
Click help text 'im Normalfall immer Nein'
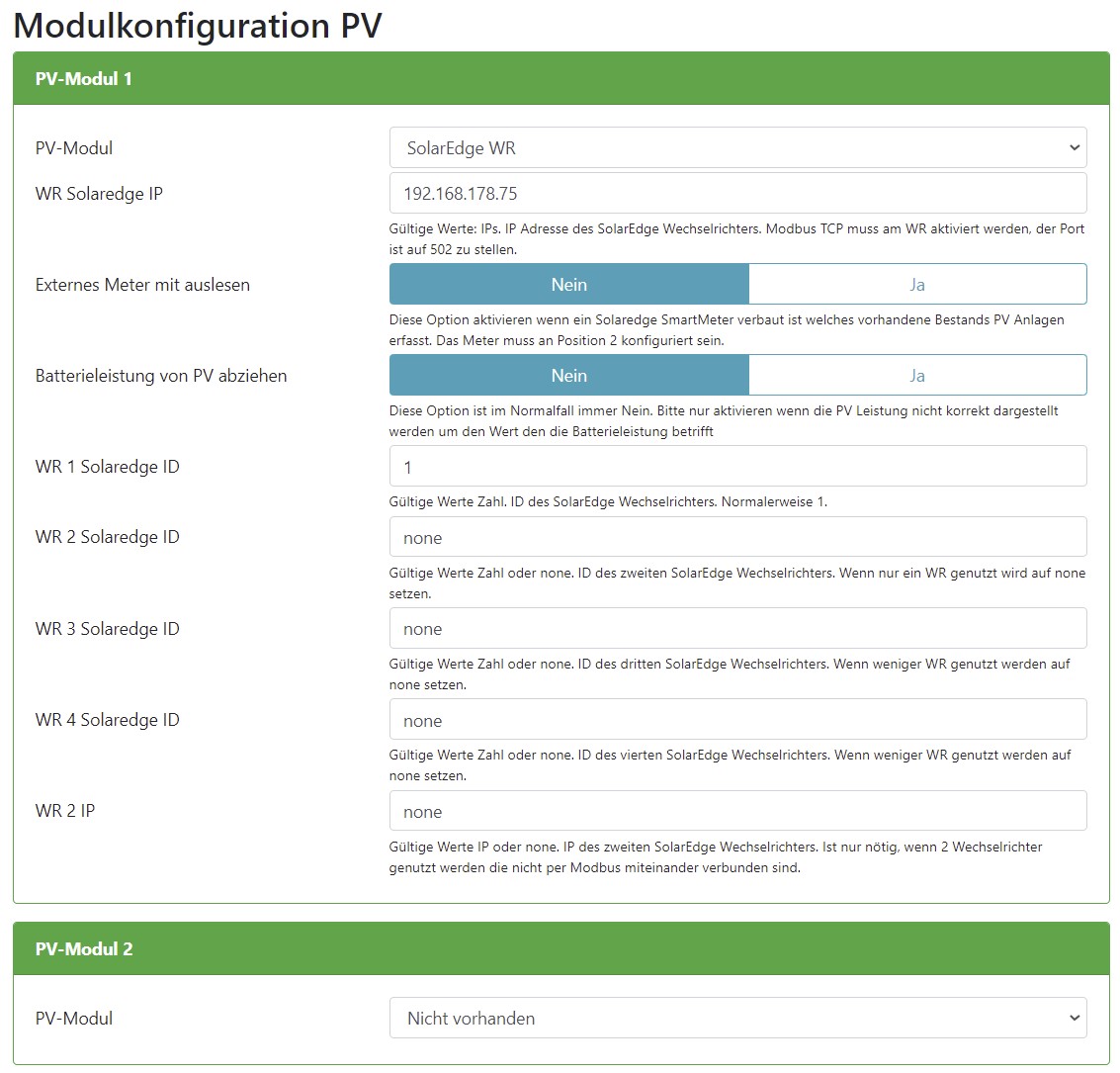724,420
